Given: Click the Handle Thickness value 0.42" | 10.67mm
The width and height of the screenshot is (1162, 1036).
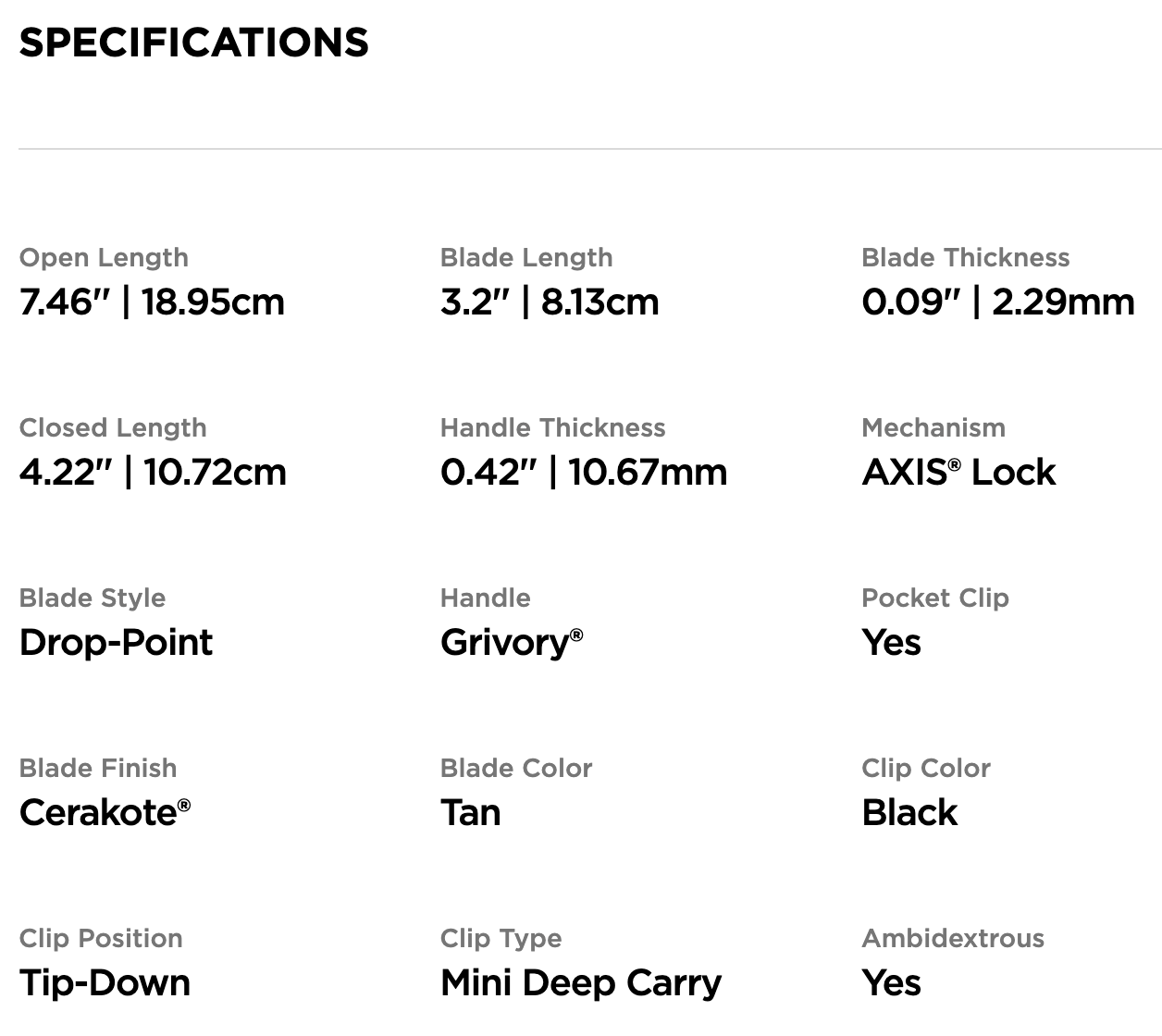Looking at the screenshot, I should 584,473.
